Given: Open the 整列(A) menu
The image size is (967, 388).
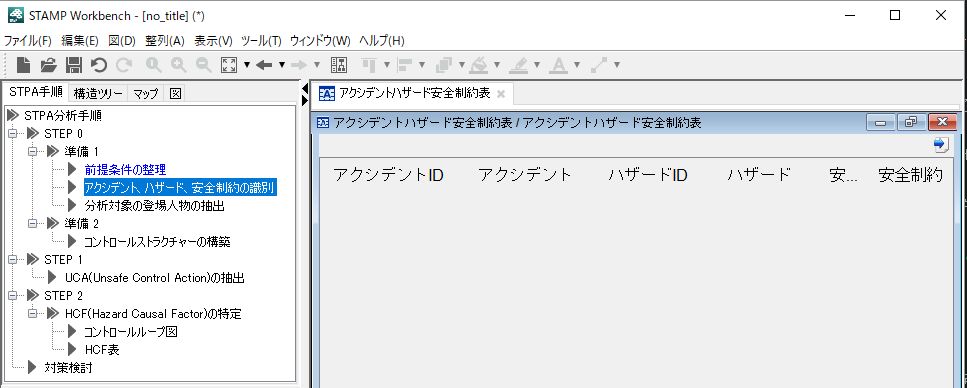Looking at the screenshot, I should (x=165, y=41).
